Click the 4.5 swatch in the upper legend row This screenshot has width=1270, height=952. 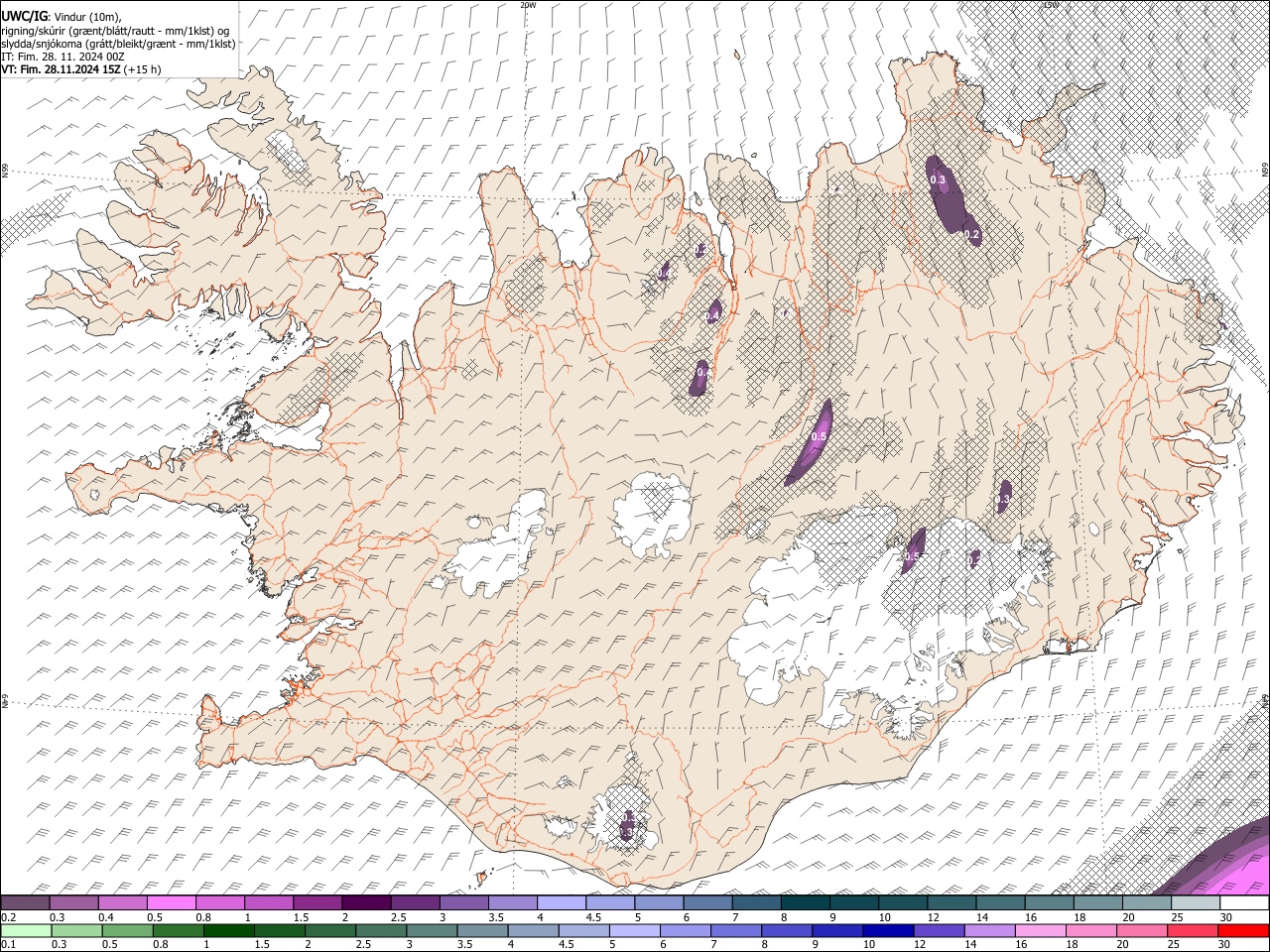[609, 902]
